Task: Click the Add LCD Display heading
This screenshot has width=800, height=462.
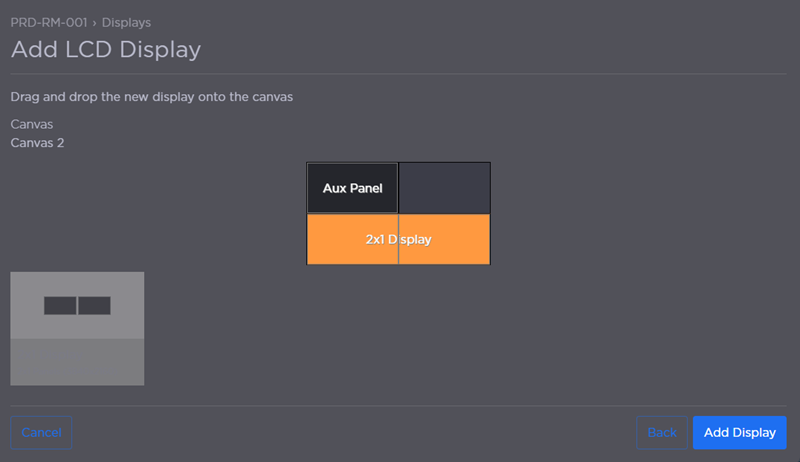Action: click(106, 49)
